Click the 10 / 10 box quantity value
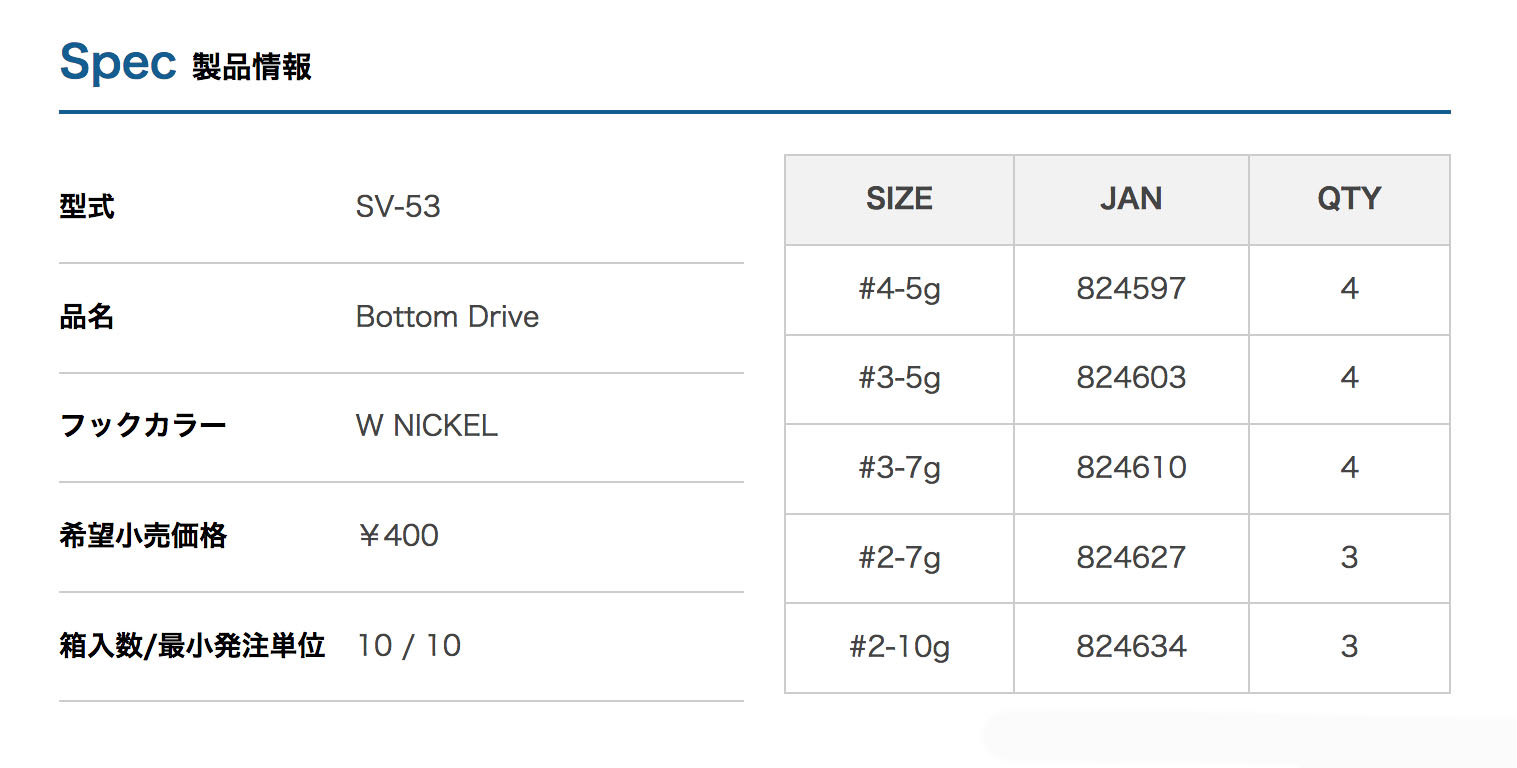This screenshot has width=1517, height=768. 409,646
